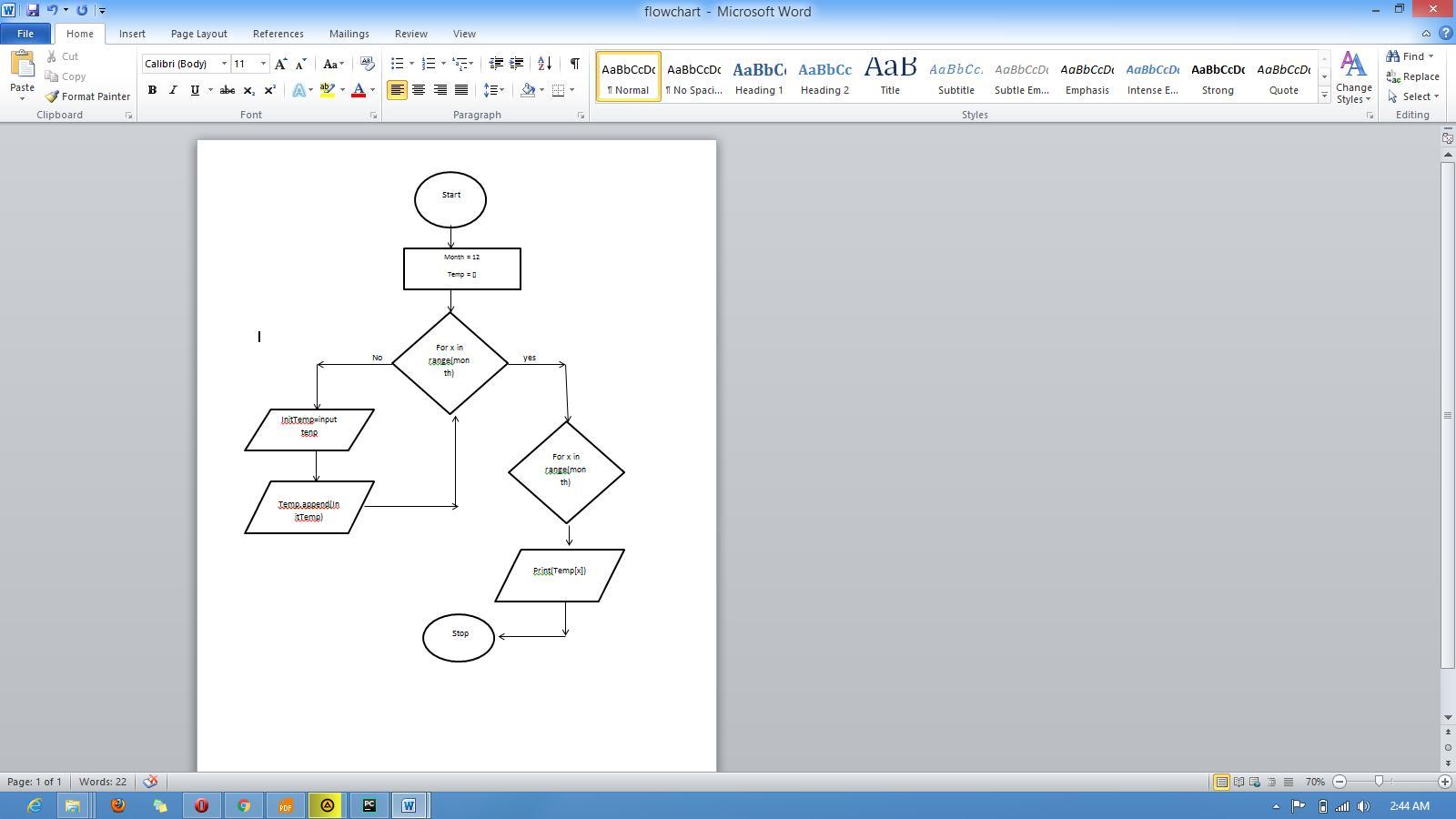Switch to Full Screen Reading view

[1239, 782]
